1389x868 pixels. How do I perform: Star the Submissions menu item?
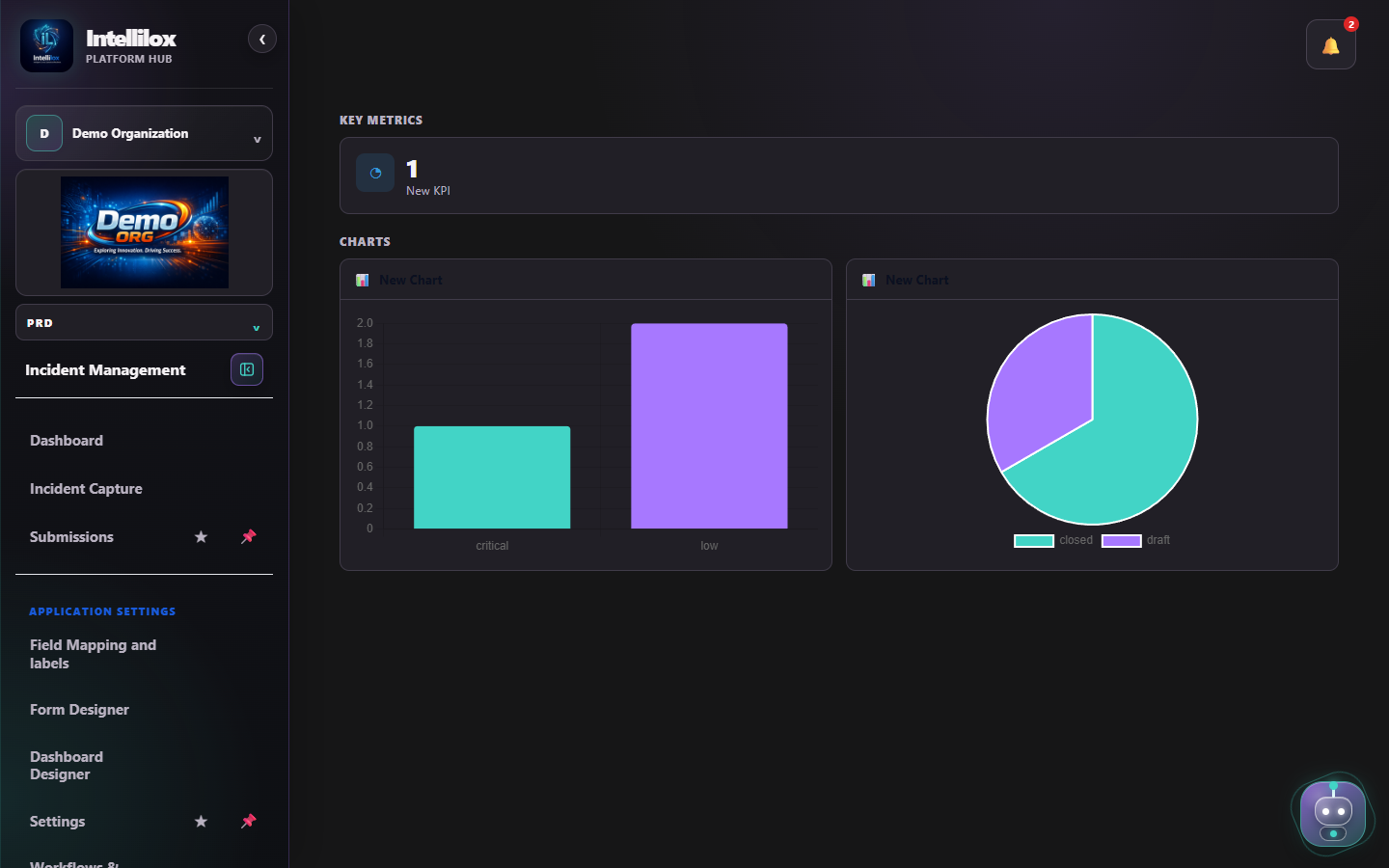[201, 537]
